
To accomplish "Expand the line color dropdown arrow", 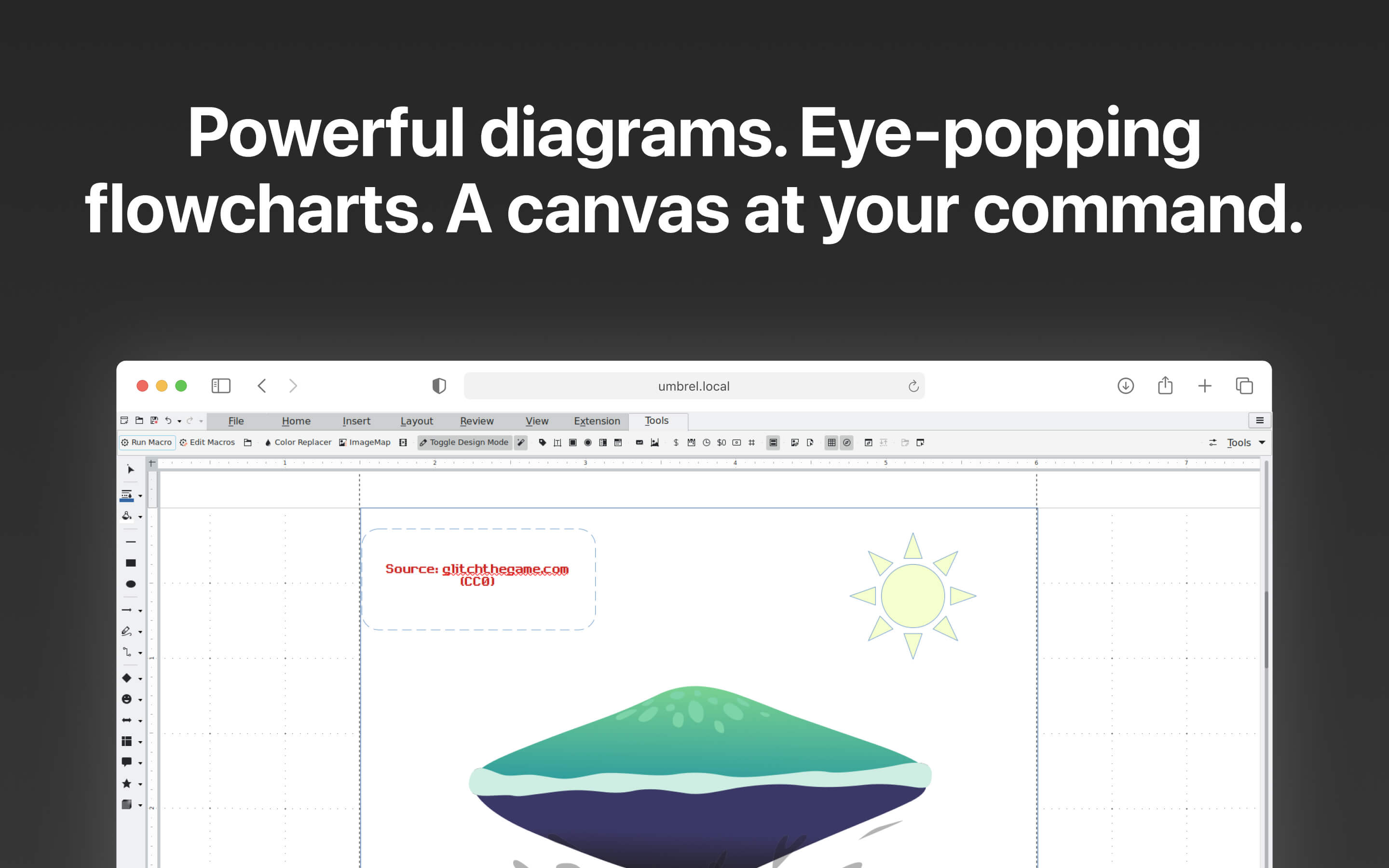I will coord(140,496).
